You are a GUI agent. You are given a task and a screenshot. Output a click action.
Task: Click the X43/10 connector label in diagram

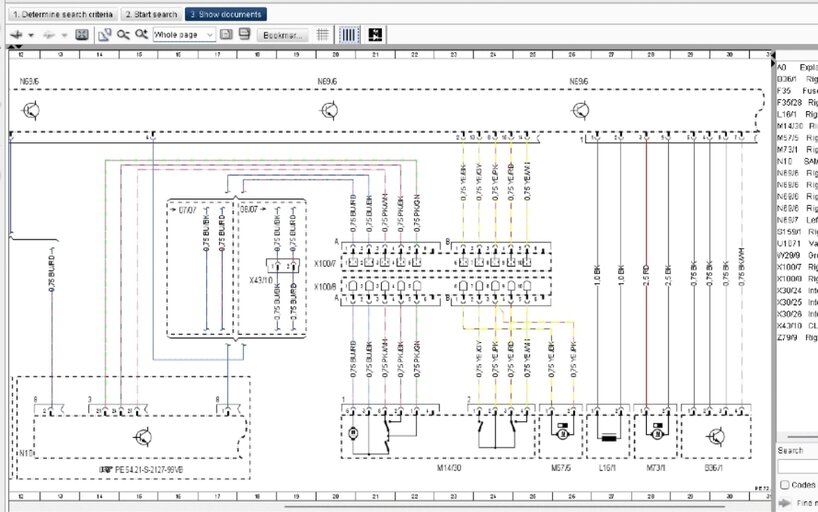click(260, 280)
